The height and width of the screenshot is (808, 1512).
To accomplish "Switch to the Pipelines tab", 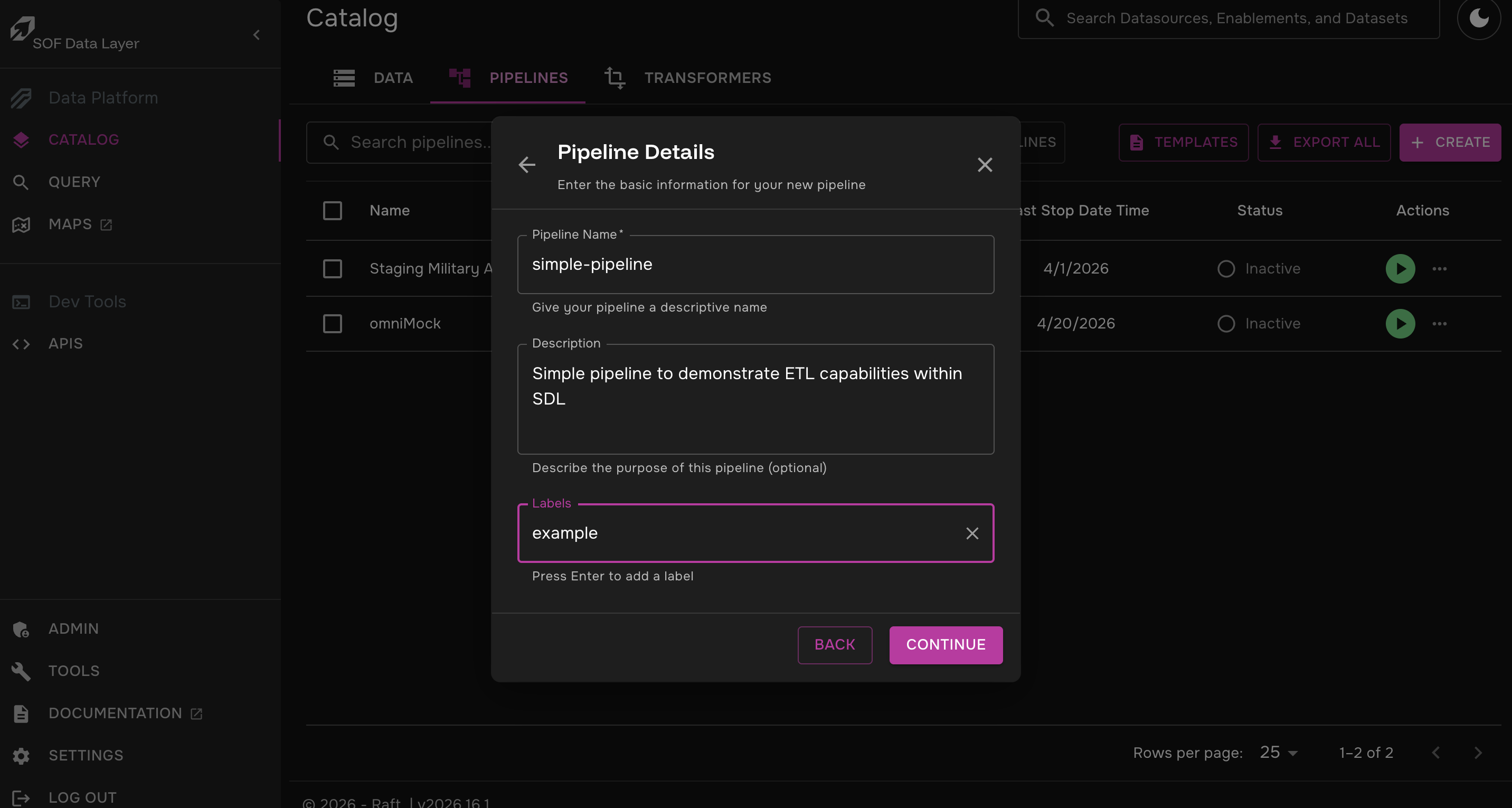I will (x=508, y=78).
